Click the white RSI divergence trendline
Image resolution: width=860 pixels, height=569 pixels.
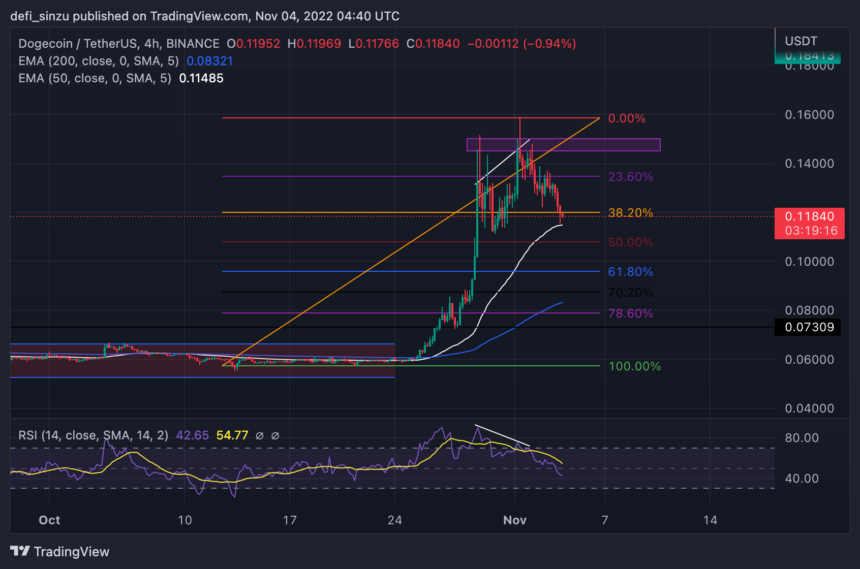(x=500, y=437)
